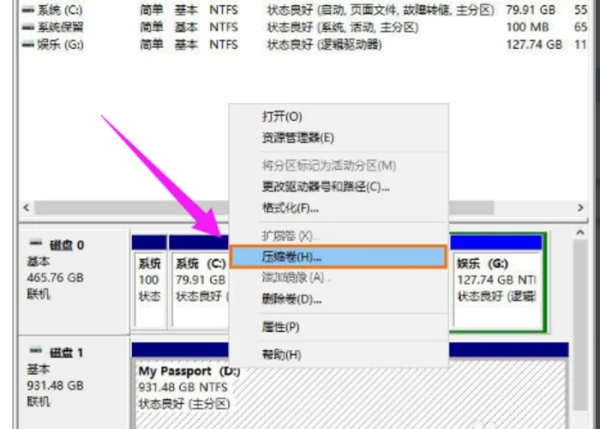Image resolution: width=600 pixels, height=429 pixels.
Task: Click the 磁盘 1 disk label panel
Action: click(x=74, y=383)
